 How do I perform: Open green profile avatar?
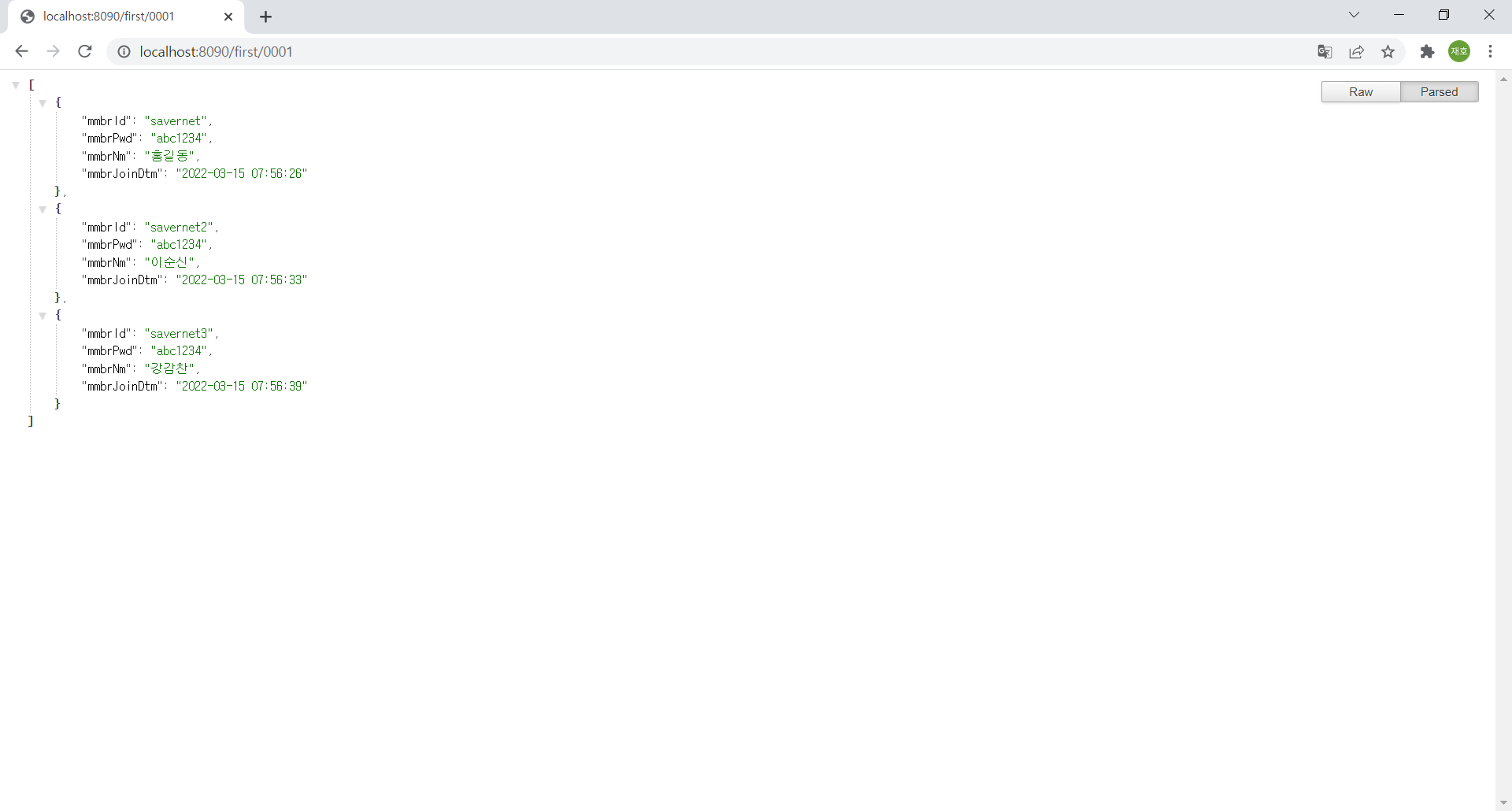[1459, 51]
